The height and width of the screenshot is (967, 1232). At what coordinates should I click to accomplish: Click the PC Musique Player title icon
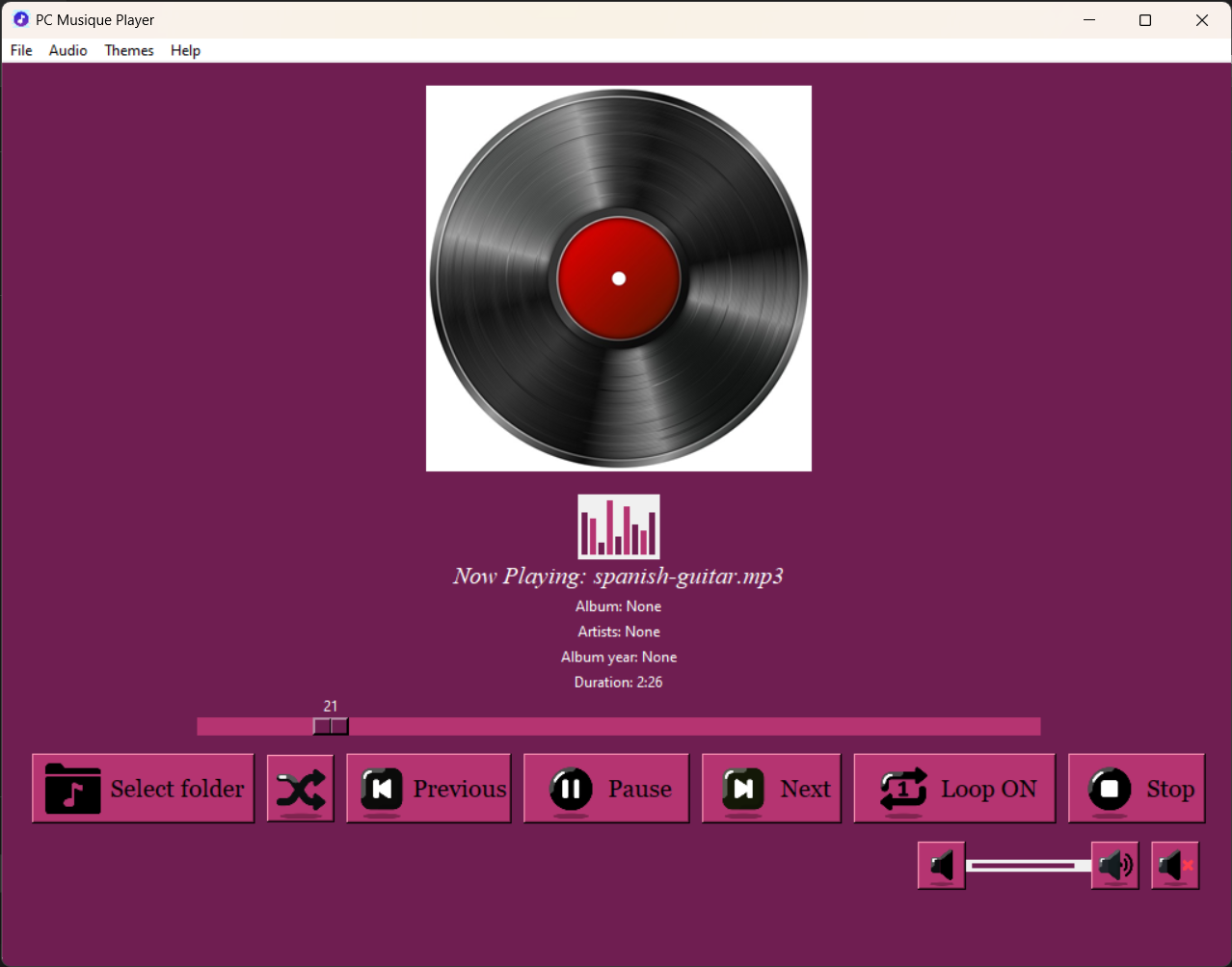pyautogui.click(x=20, y=19)
